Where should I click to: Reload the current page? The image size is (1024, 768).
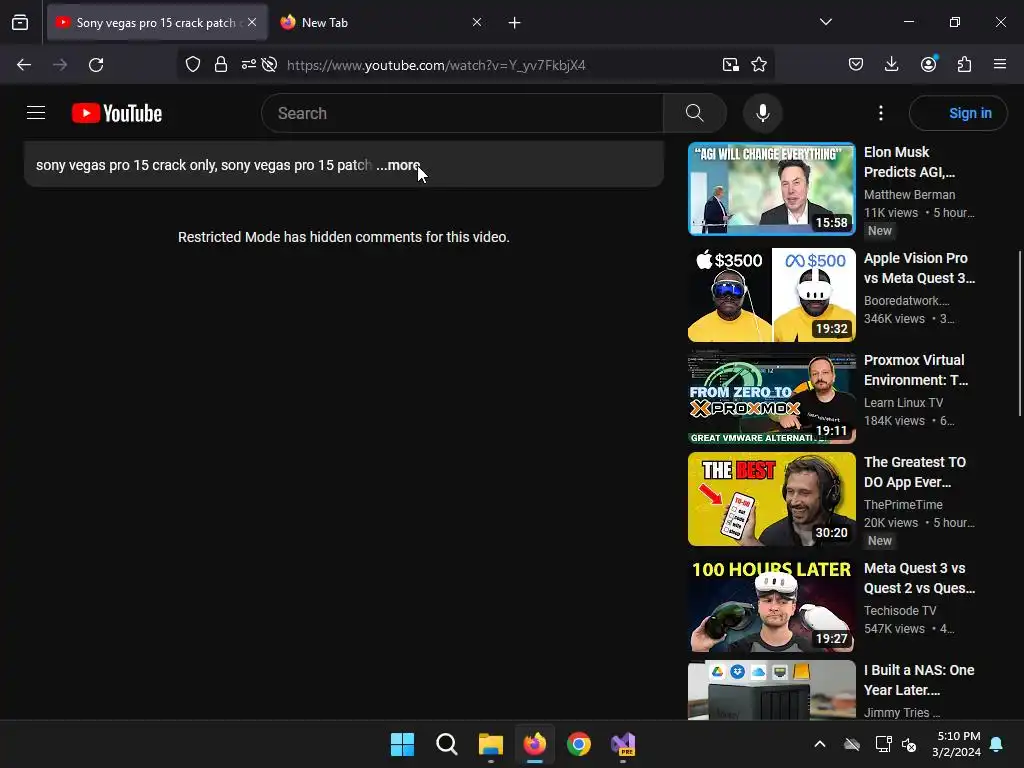[96, 65]
